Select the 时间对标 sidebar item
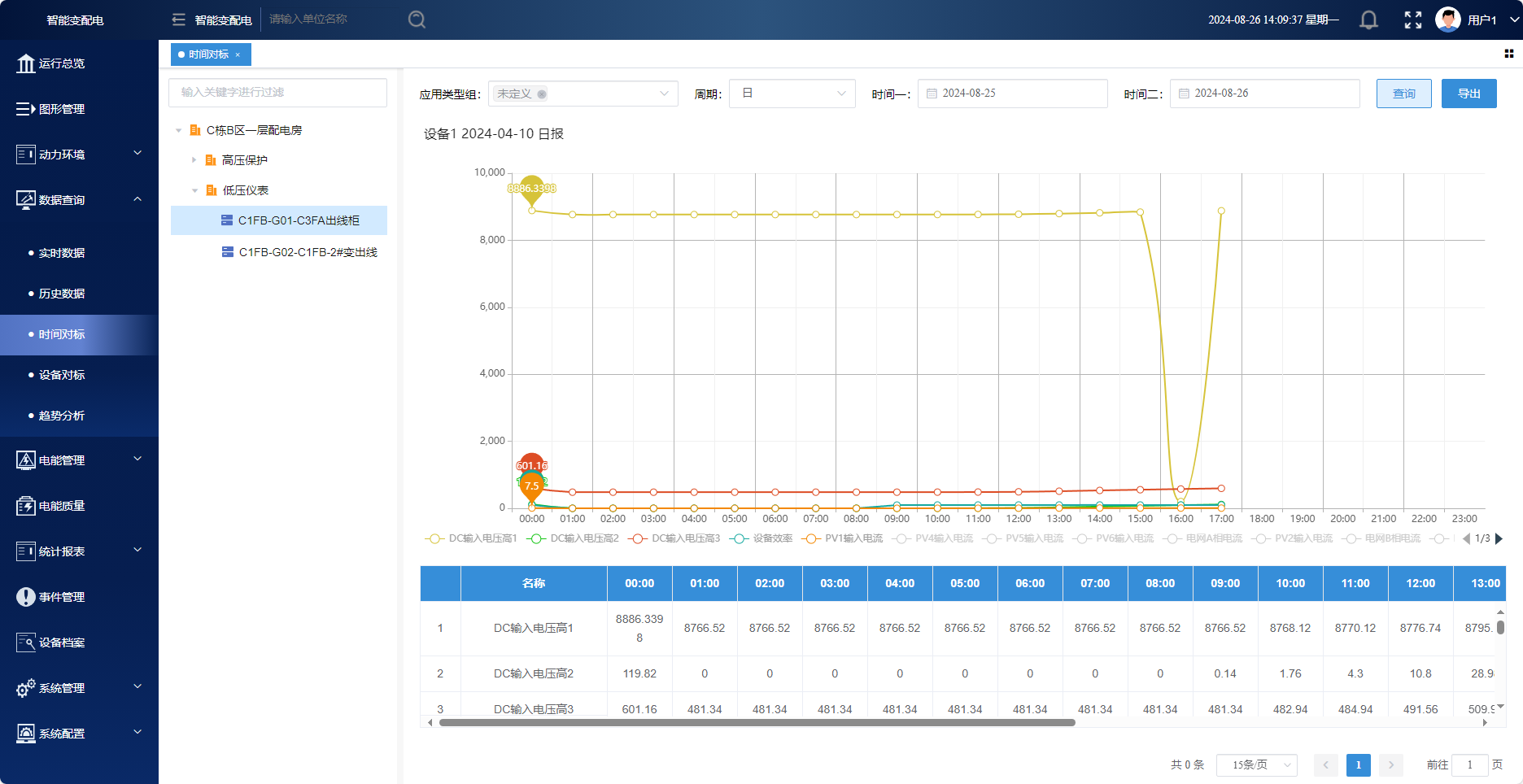Screen dimensions: 1523x784 pos(79,334)
